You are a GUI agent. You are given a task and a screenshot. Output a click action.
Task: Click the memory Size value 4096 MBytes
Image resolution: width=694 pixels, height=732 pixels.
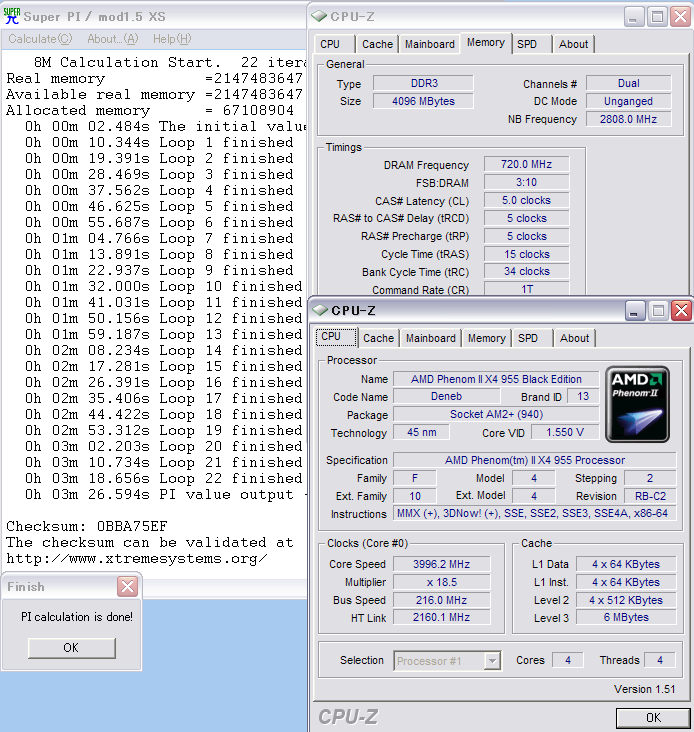point(423,101)
